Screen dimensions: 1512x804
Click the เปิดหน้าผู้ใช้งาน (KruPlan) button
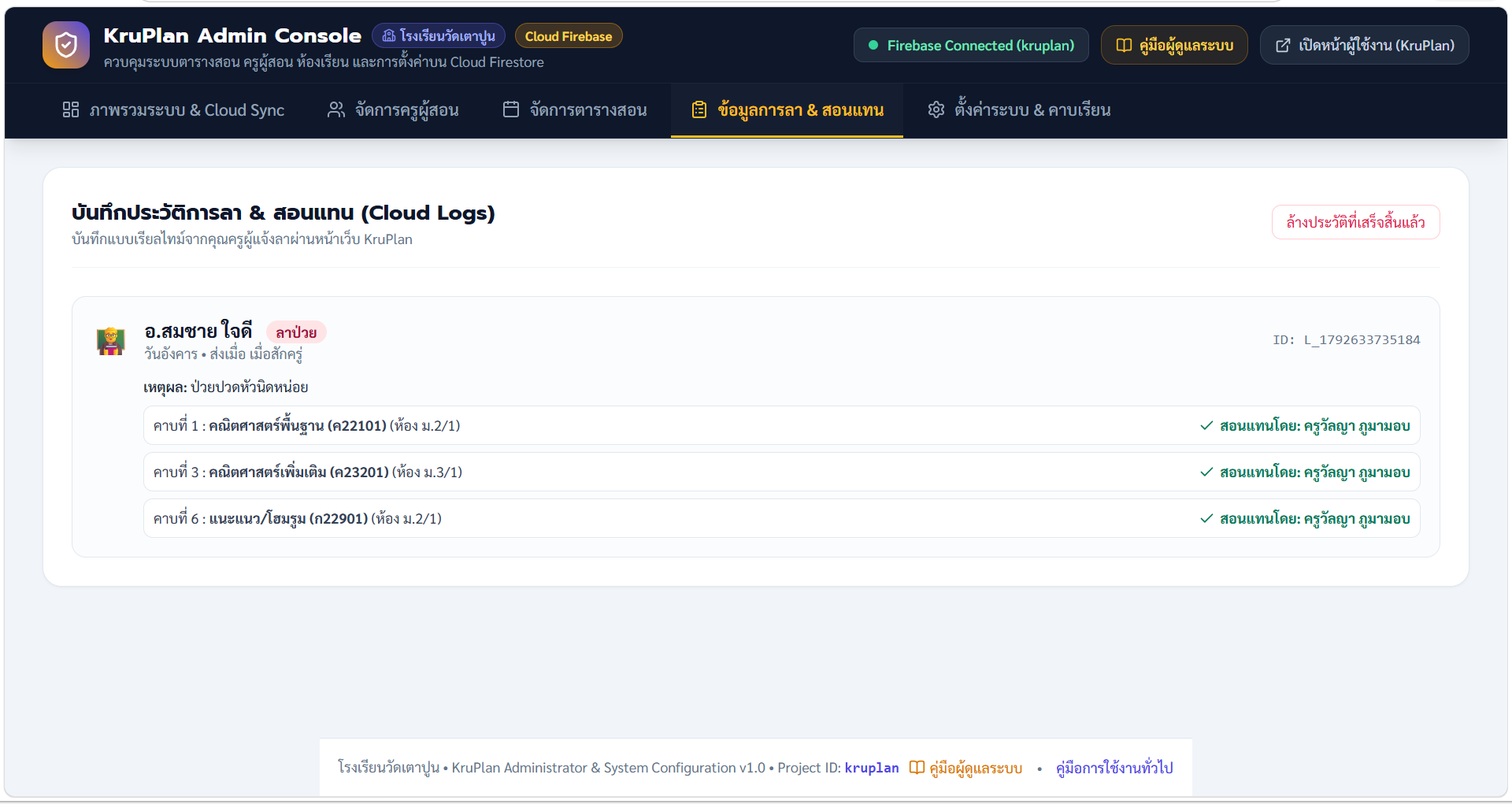[1364, 45]
